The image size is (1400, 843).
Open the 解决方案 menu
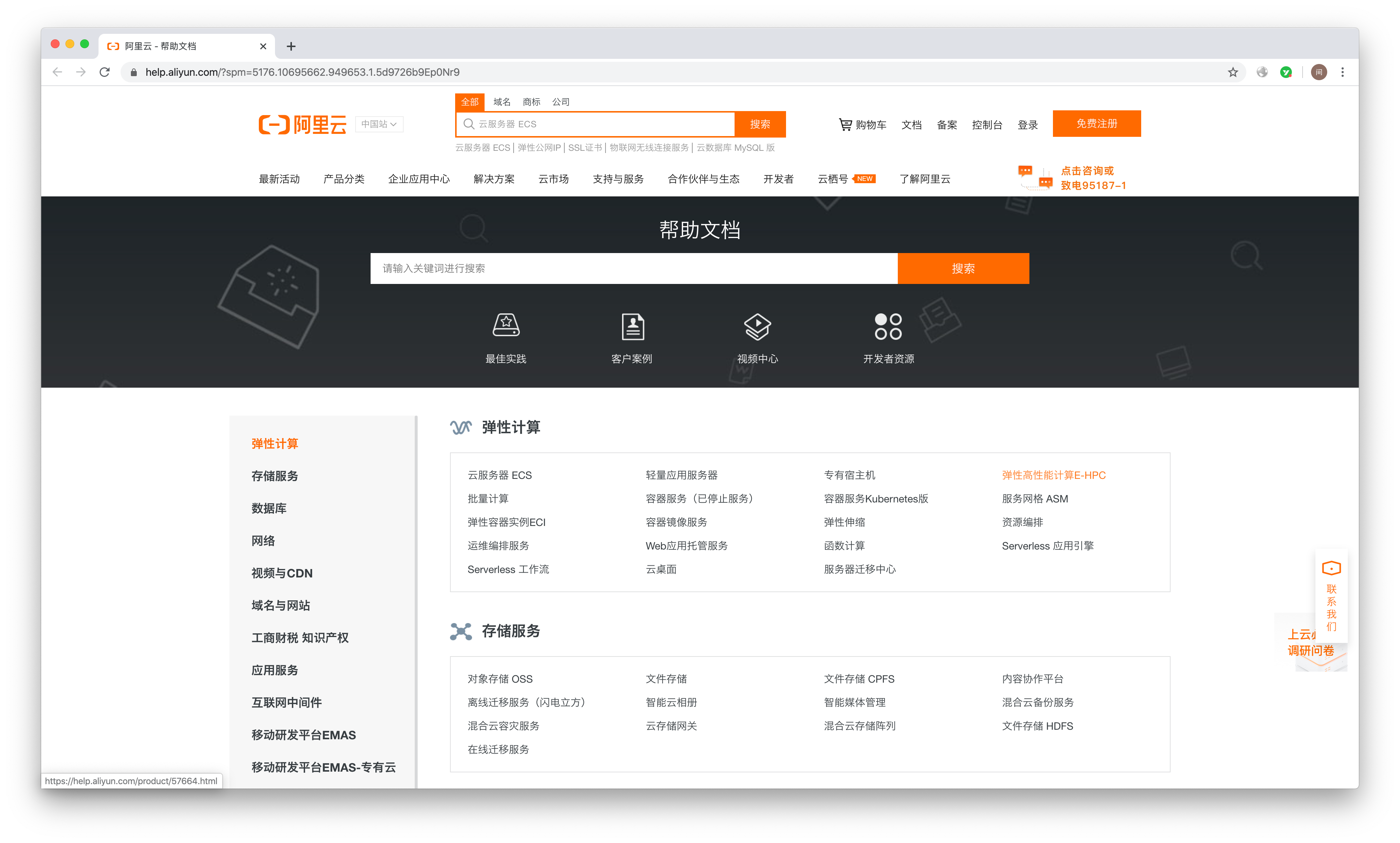pyautogui.click(x=494, y=179)
